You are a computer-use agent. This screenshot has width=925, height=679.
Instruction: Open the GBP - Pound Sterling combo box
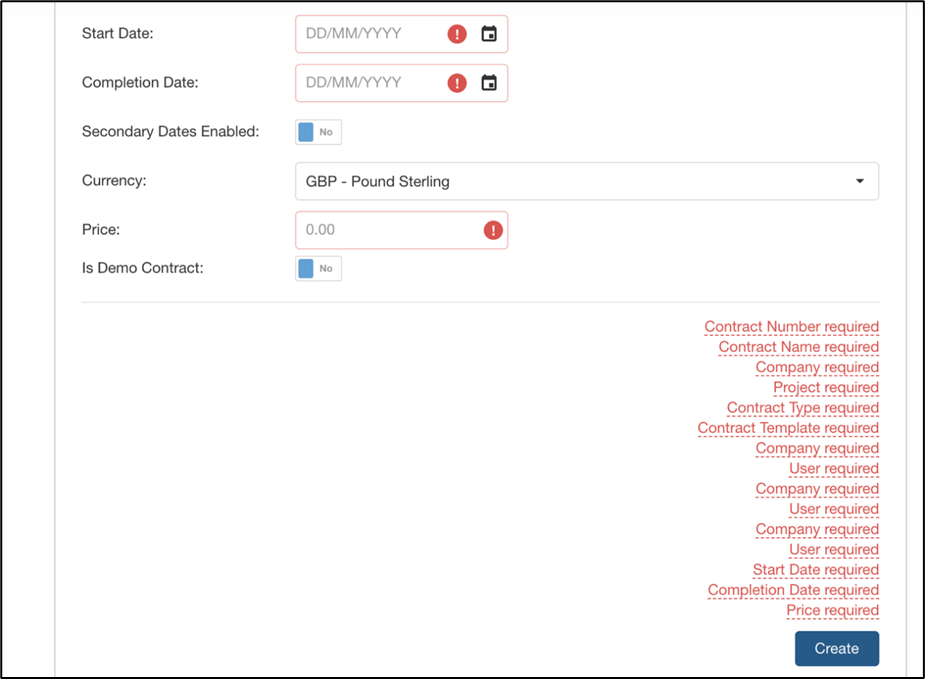point(587,181)
